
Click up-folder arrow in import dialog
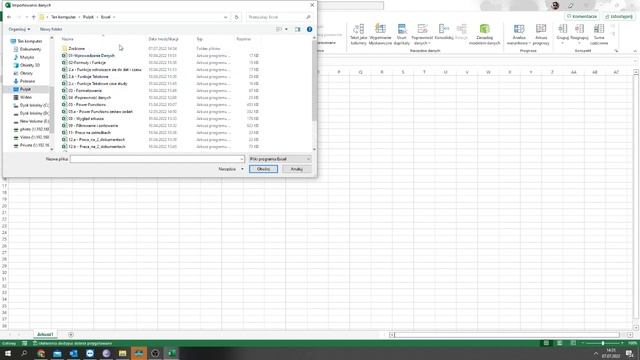(x=33, y=17)
